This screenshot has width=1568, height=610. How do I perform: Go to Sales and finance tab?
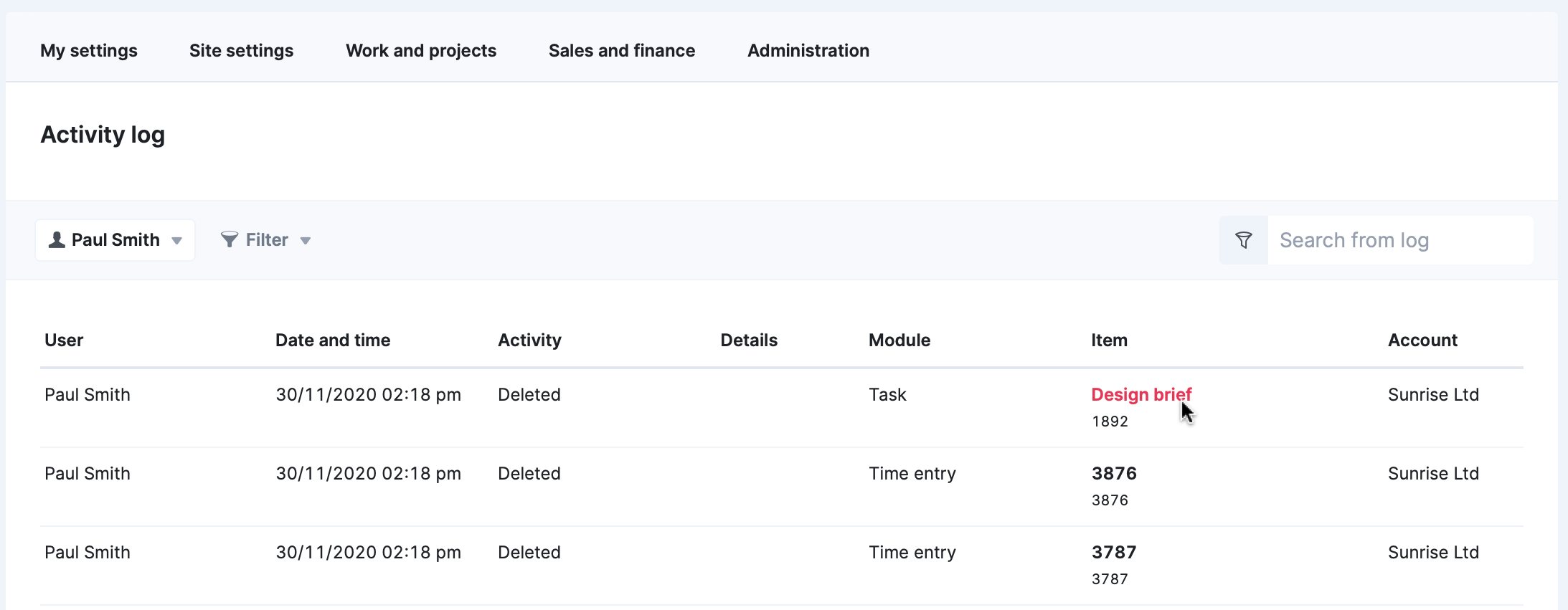622,50
